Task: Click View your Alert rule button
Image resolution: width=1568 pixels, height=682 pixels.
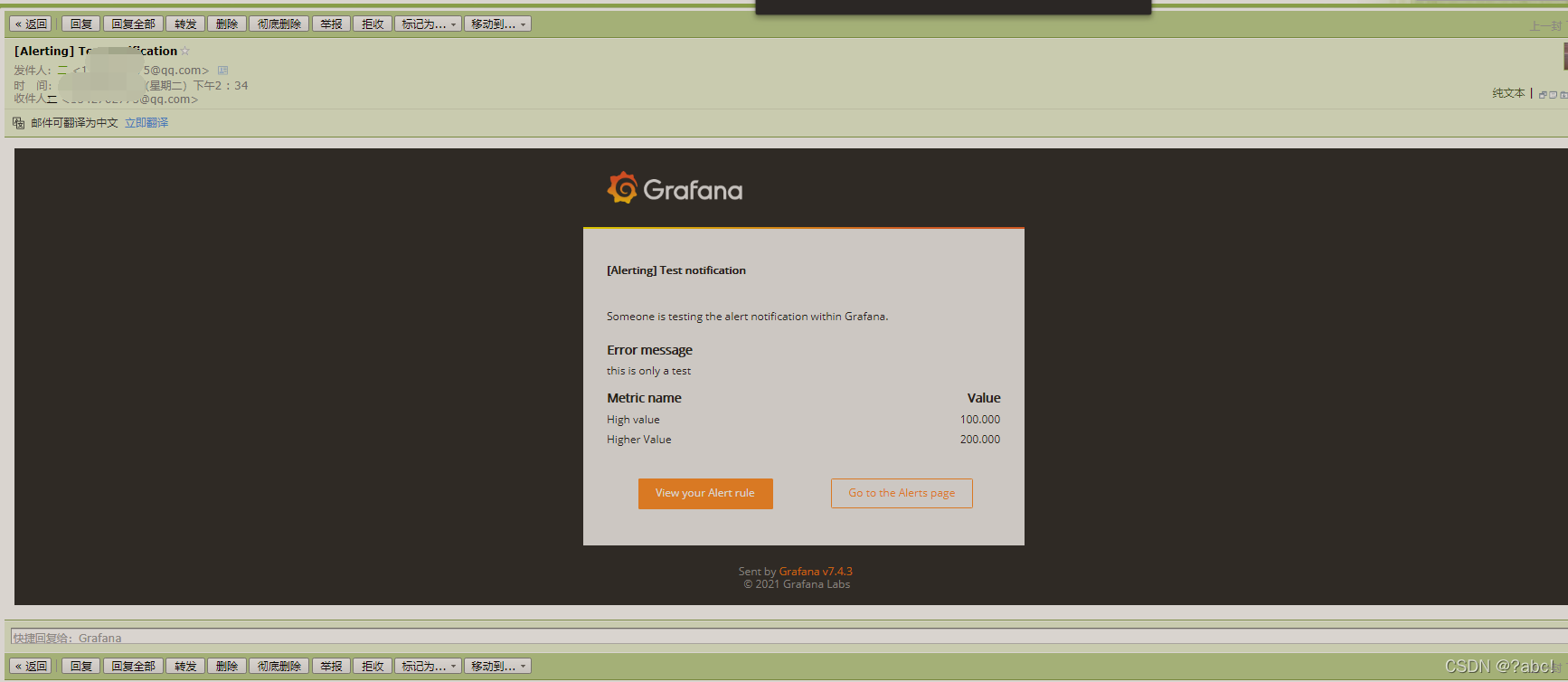Action: point(705,493)
